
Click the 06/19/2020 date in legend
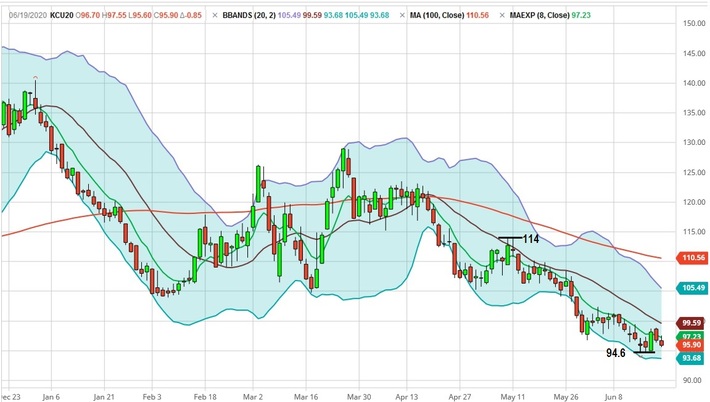(x=28, y=15)
